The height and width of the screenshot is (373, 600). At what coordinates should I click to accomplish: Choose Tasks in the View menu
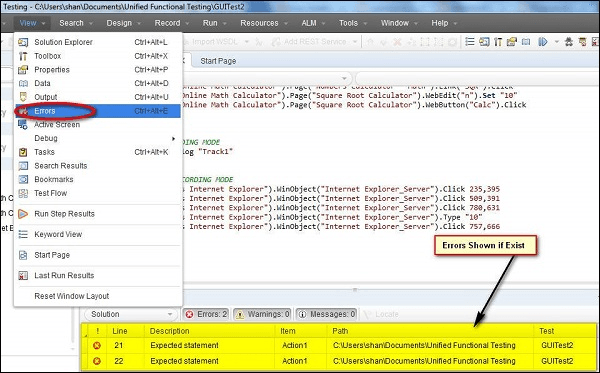(98, 152)
